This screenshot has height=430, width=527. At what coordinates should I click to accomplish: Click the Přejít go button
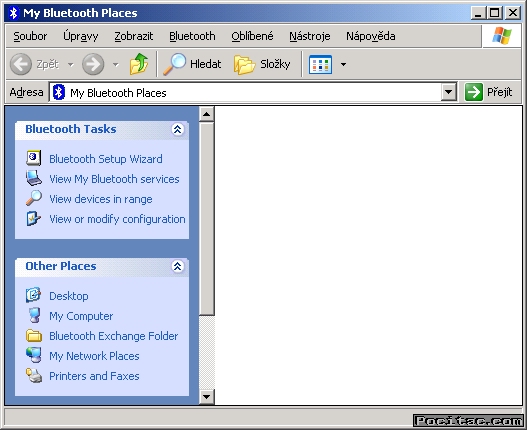(x=489, y=92)
